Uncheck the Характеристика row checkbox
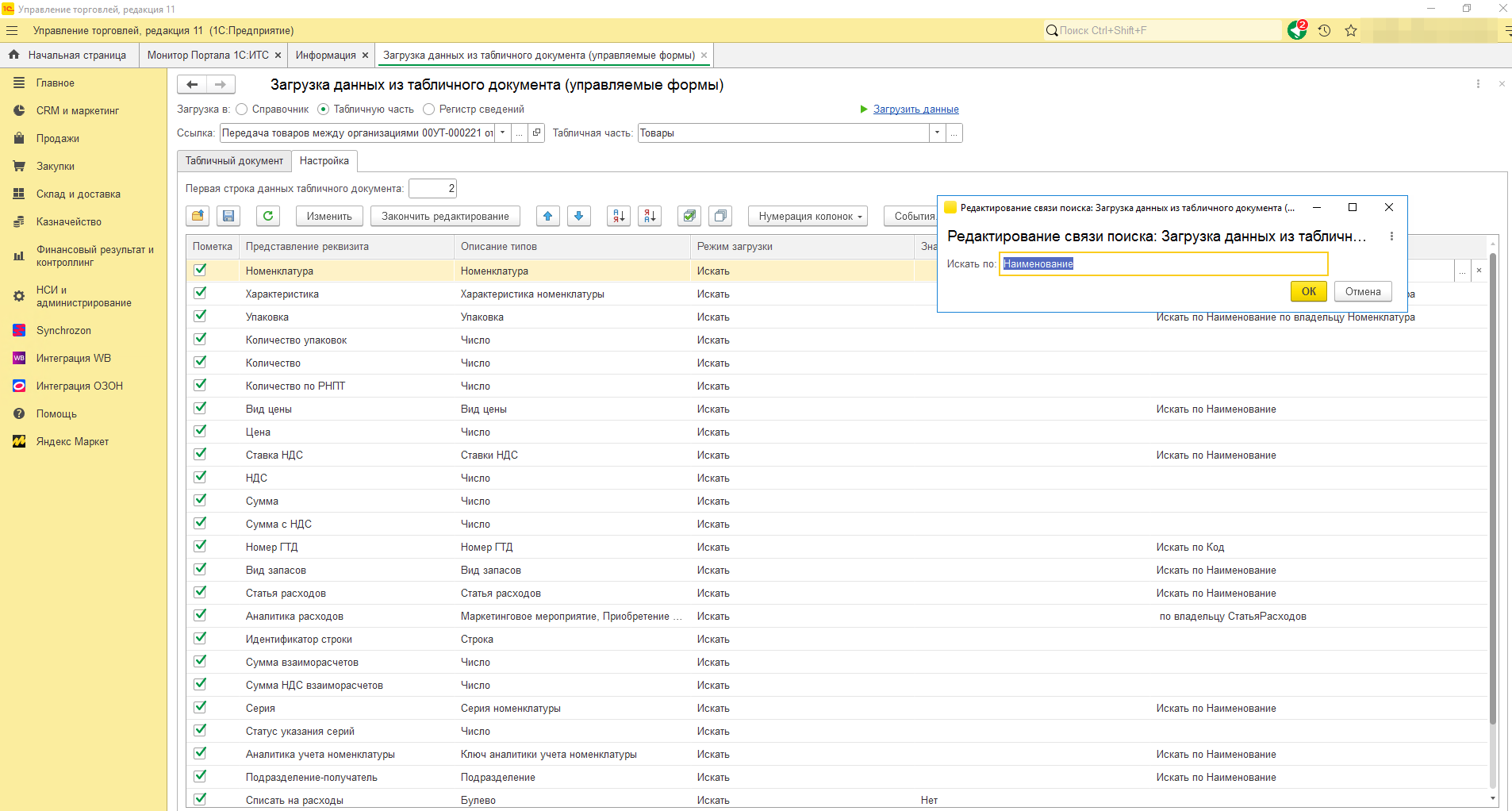 click(200, 294)
